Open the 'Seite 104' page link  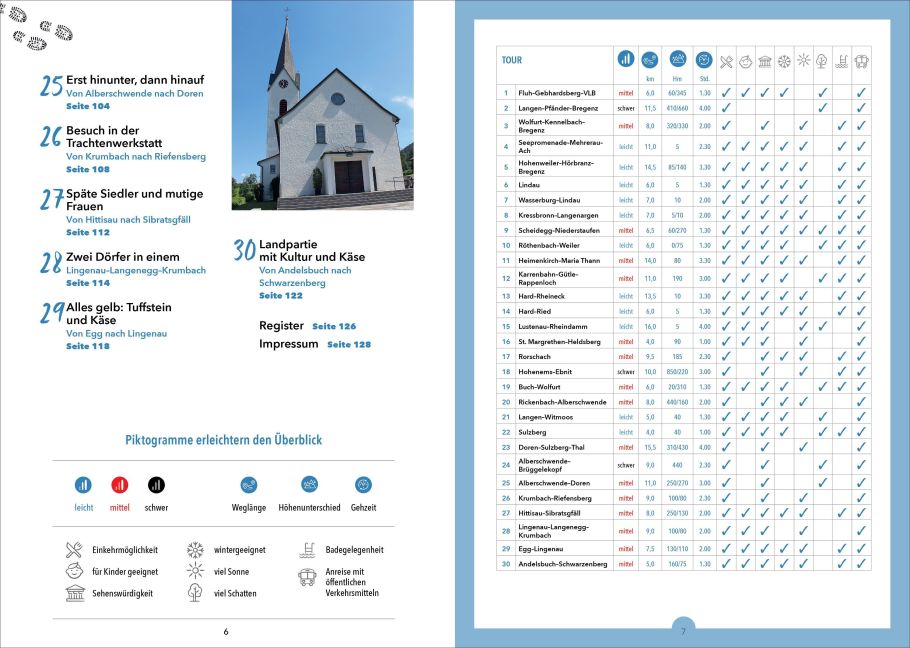88,106
